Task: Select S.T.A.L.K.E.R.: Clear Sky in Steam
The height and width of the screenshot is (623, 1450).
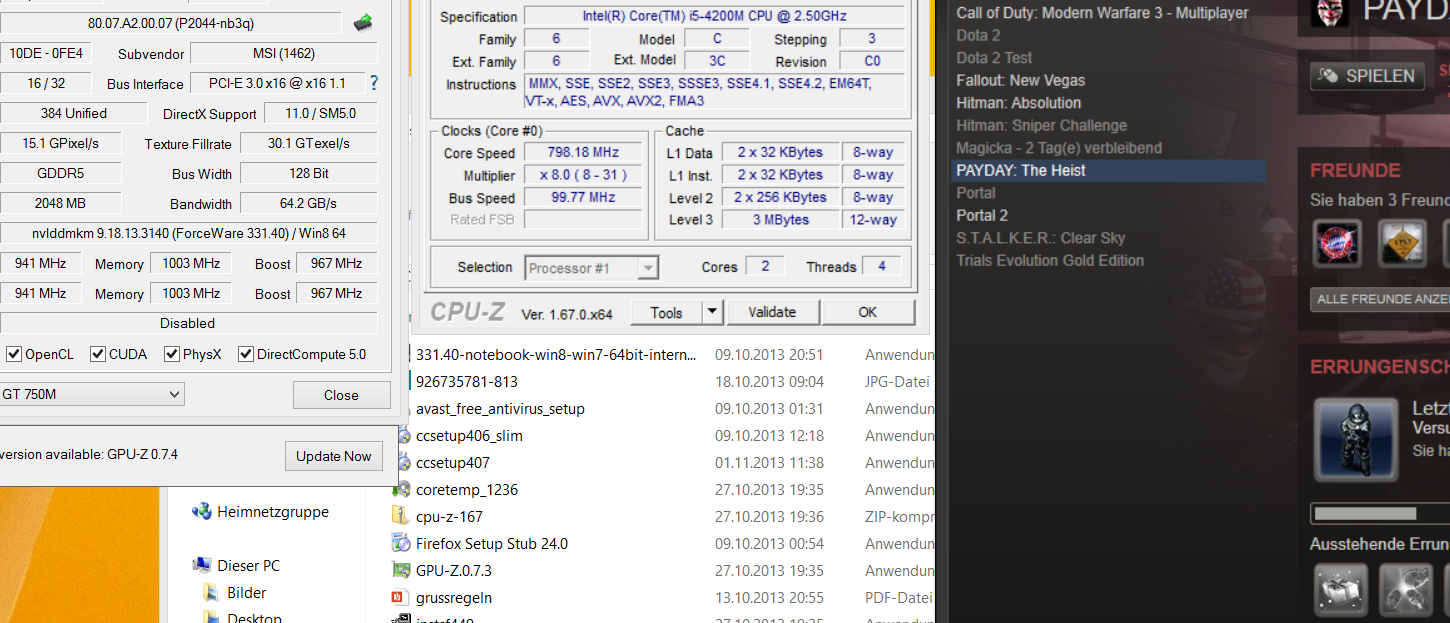Action: tap(1041, 238)
